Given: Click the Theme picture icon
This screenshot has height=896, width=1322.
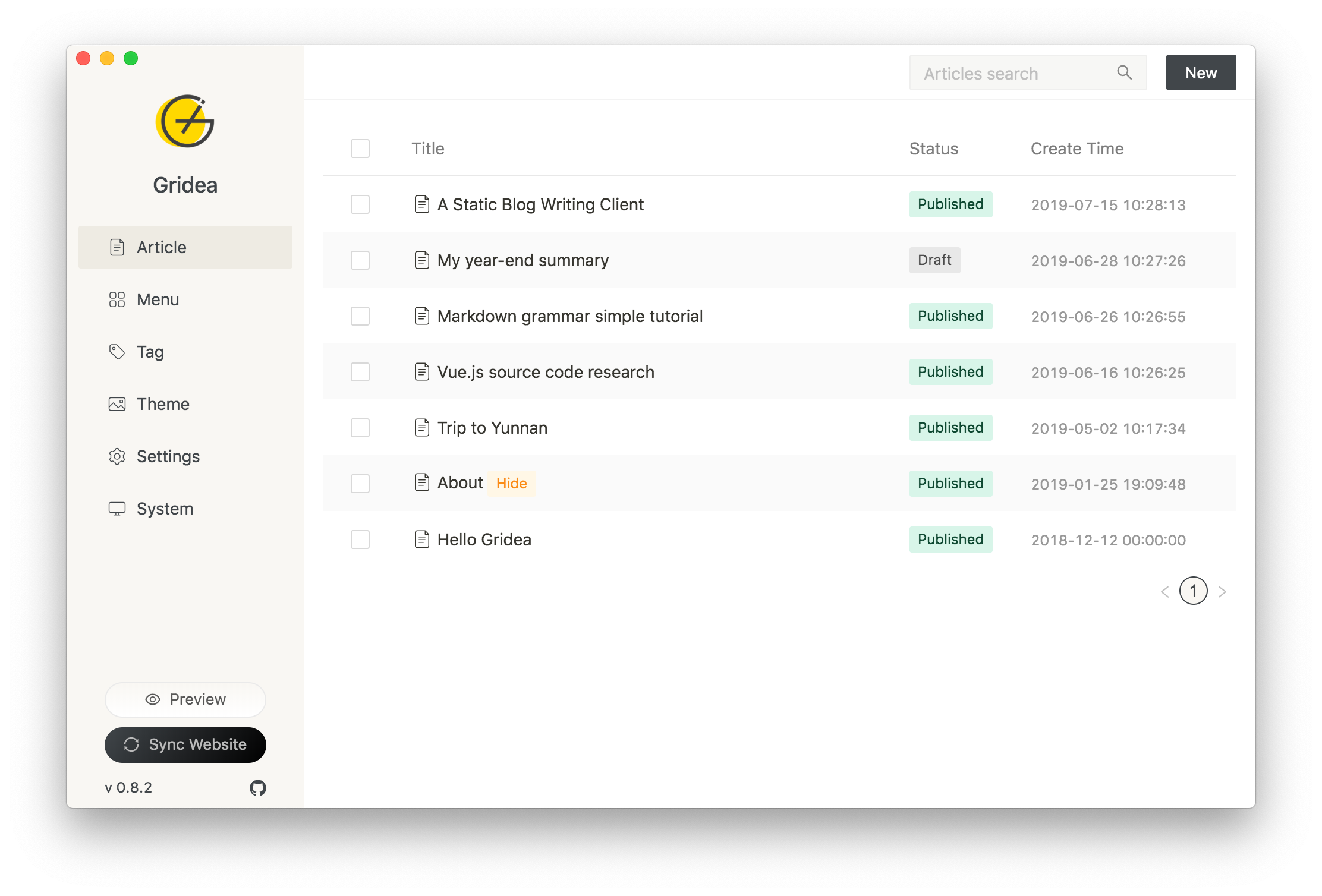Looking at the screenshot, I should click(x=117, y=404).
